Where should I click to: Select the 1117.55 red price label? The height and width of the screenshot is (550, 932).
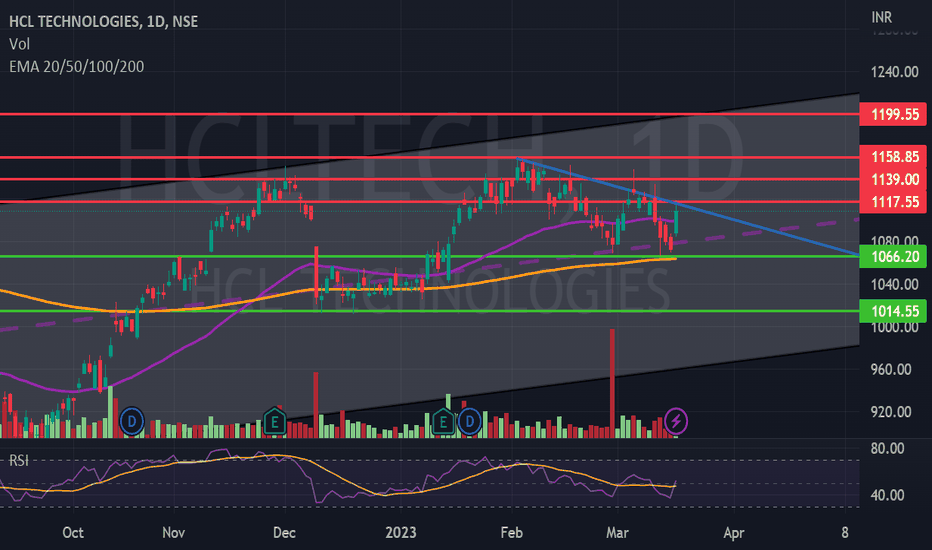click(893, 202)
